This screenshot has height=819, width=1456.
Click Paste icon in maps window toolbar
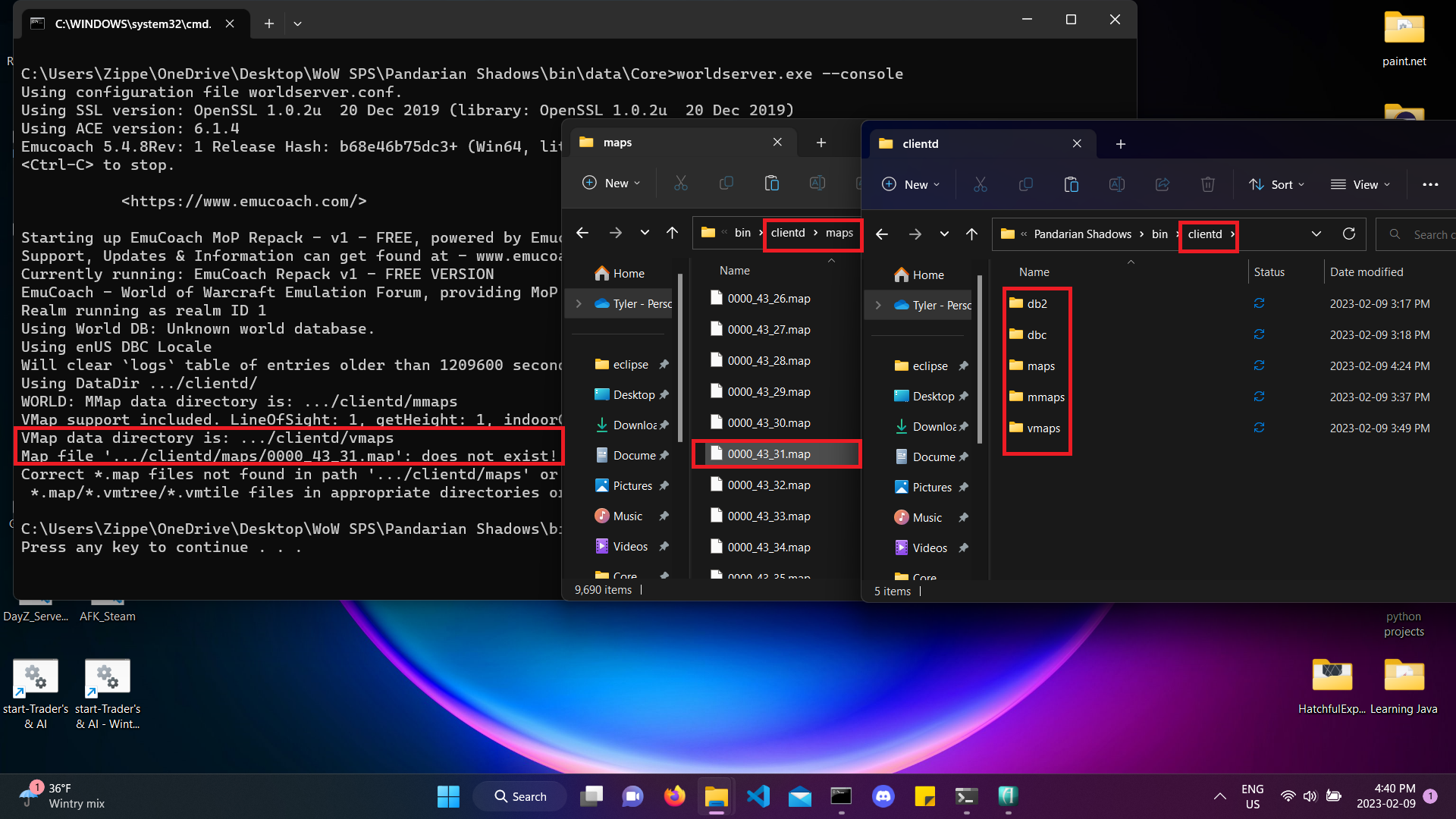point(772,183)
